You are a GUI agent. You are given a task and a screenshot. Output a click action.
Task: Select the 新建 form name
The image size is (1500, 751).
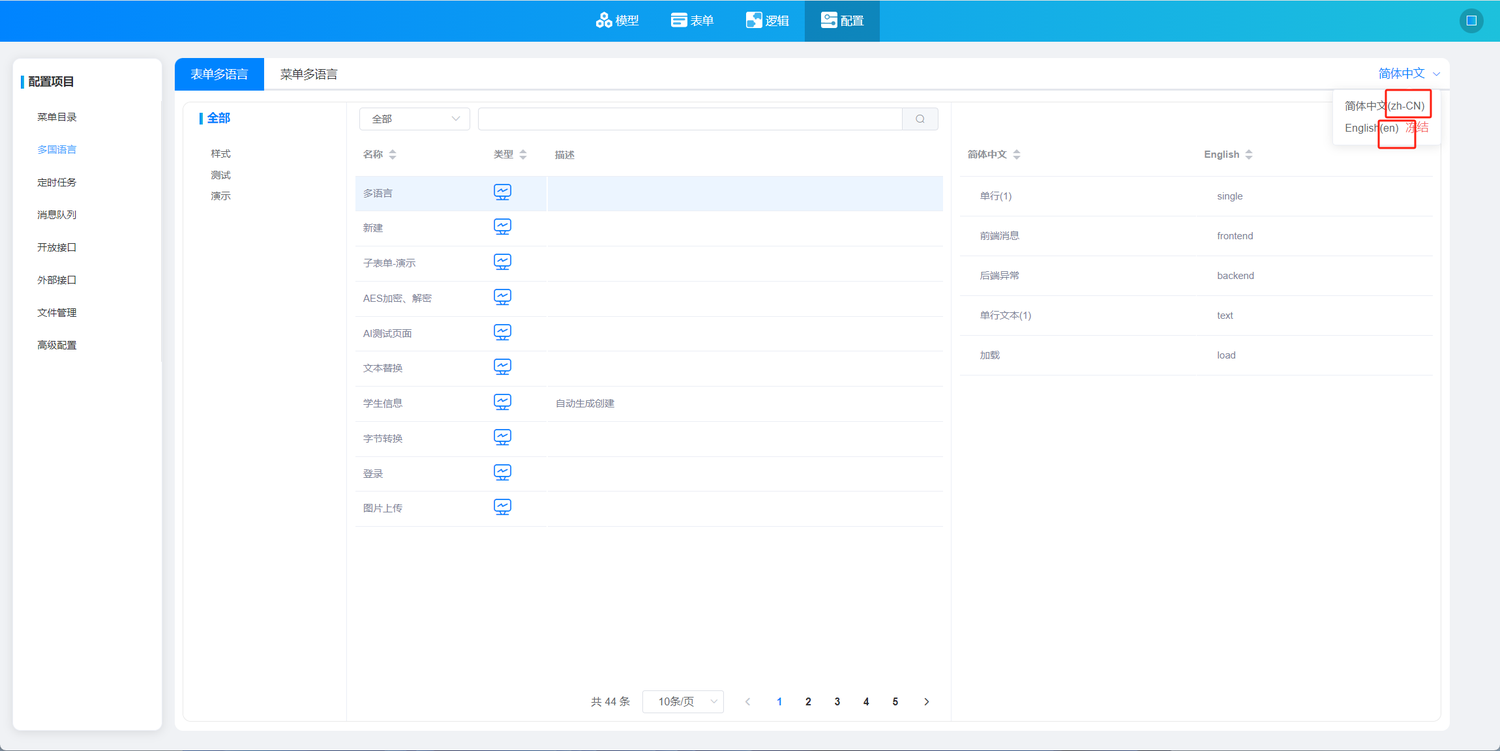tap(373, 228)
